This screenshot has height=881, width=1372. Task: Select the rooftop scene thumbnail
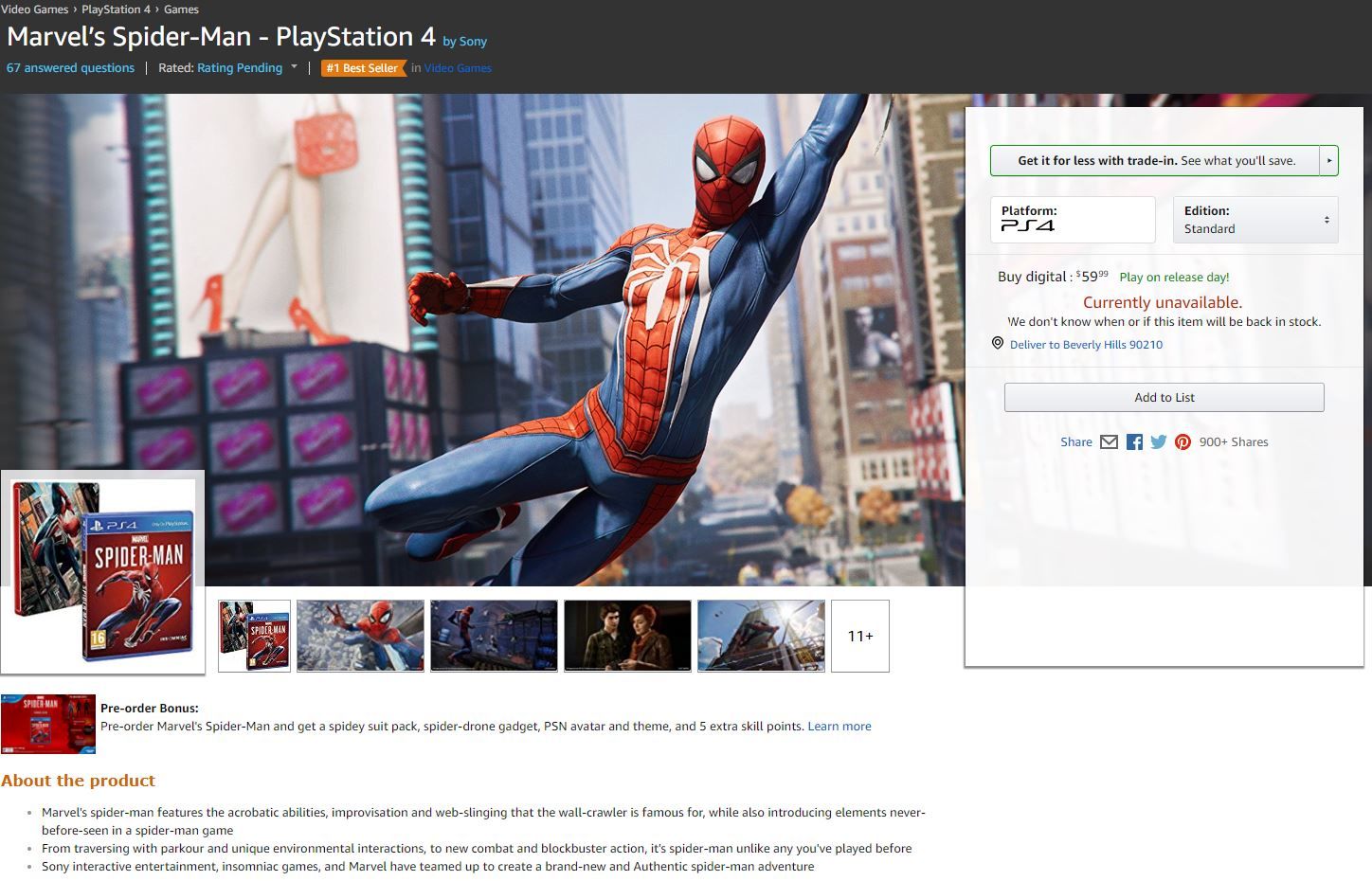pyautogui.click(x=494, y=636)
